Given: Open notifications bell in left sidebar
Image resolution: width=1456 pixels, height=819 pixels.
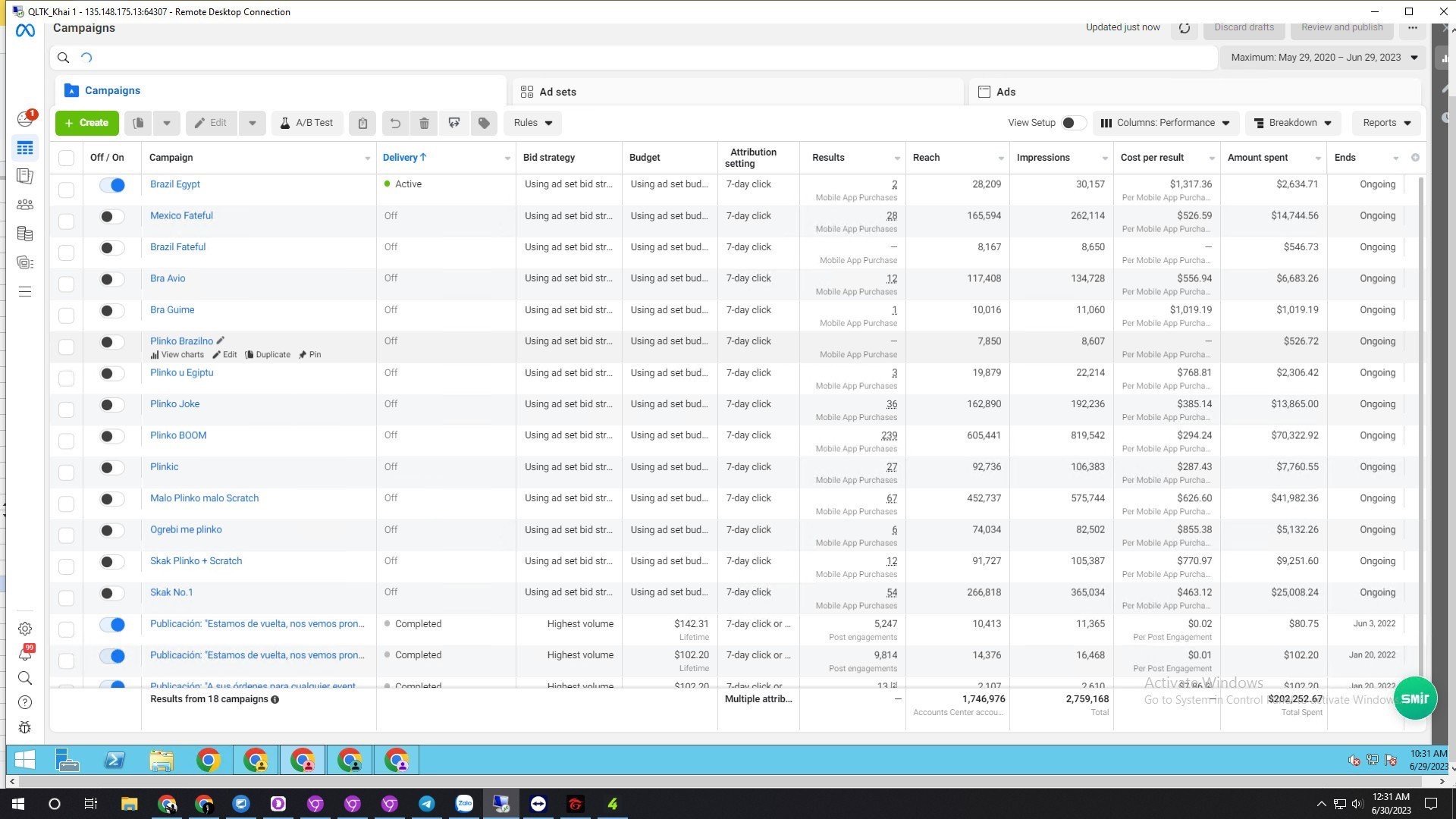Looking at the screenshot, I should (25, 654).
